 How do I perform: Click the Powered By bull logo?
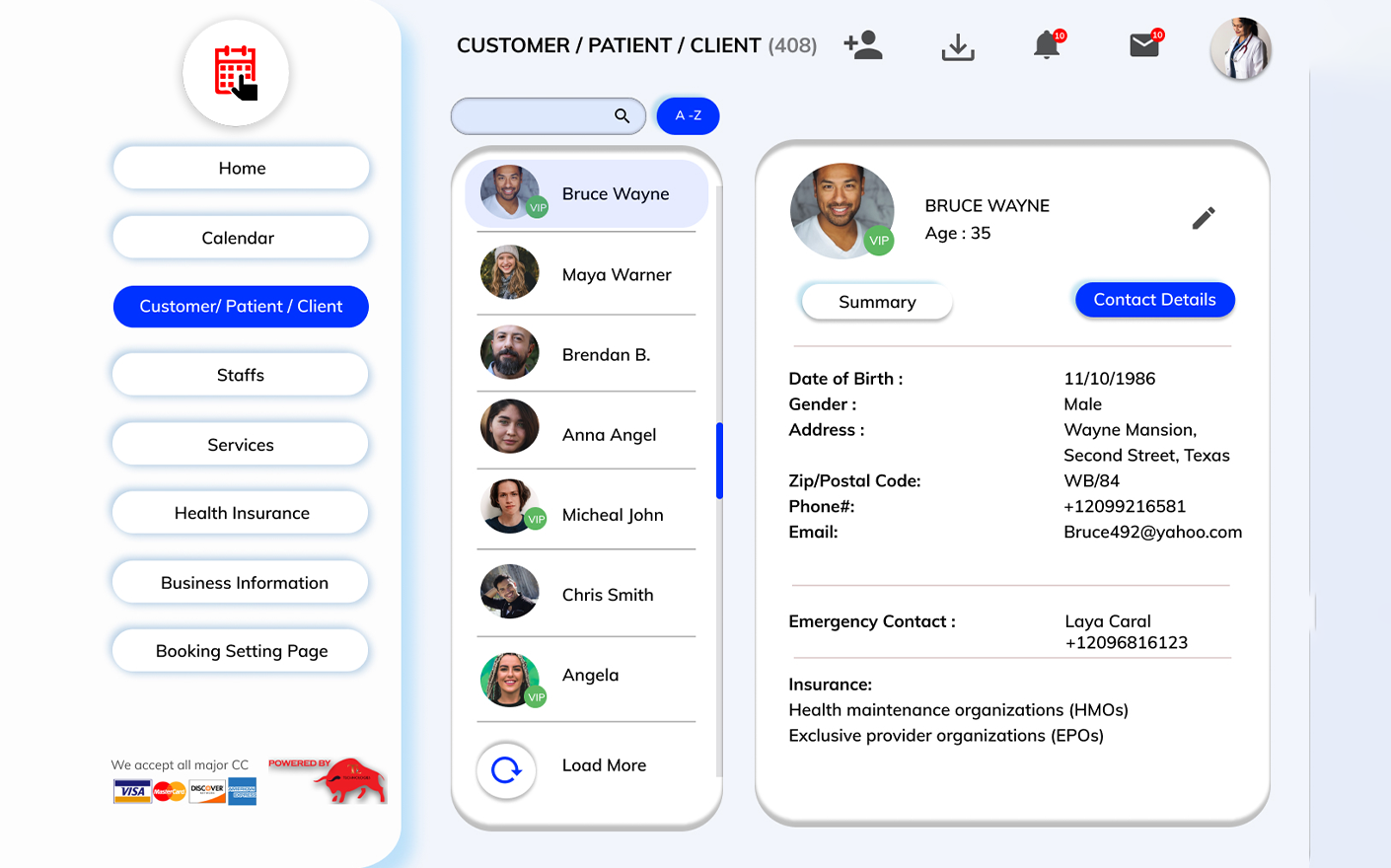click(x=328, y=780)
